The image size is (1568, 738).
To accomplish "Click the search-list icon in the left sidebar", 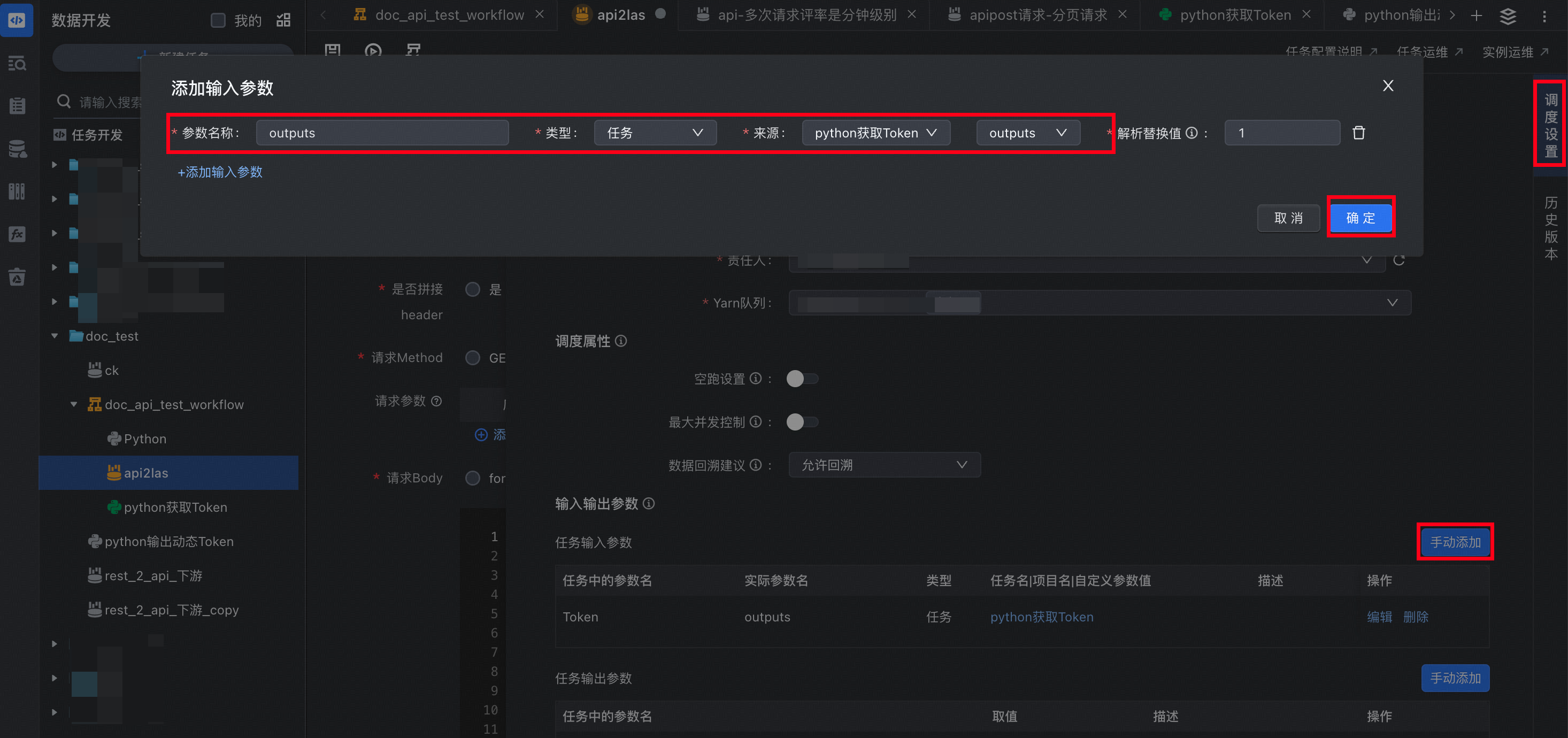I will click(17, 63).
